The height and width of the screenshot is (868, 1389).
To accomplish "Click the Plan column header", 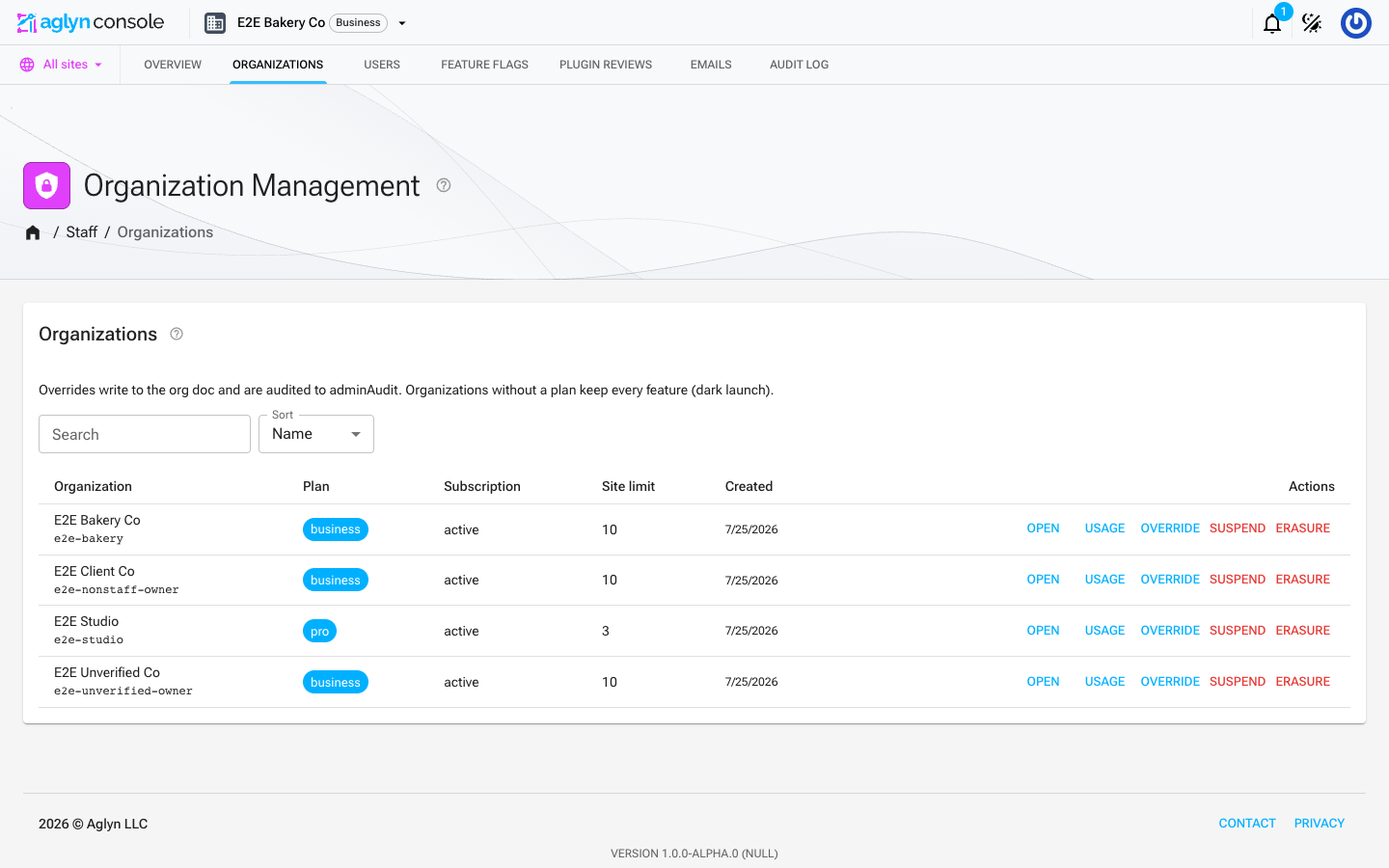I will pyautogui.click(x=315, y=486).
